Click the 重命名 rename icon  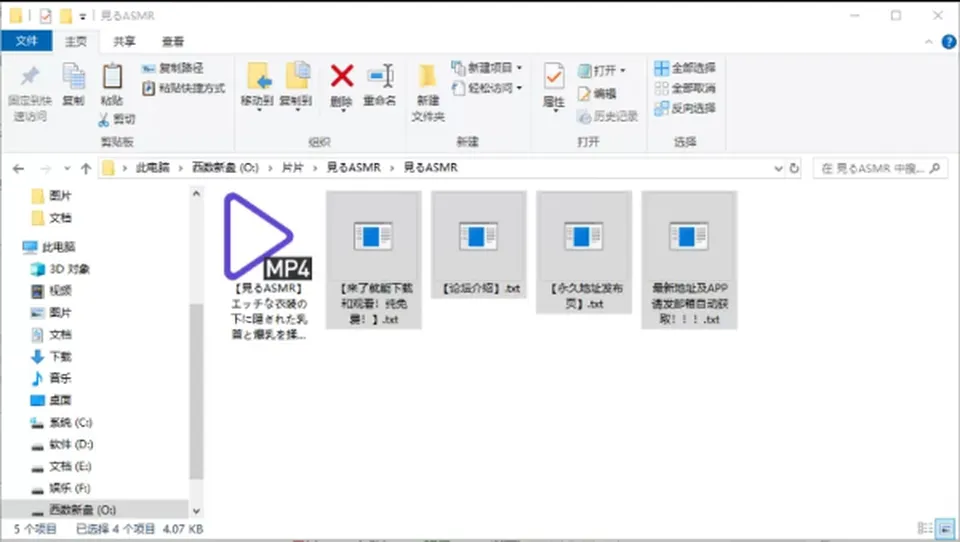[x=380, y=76]
